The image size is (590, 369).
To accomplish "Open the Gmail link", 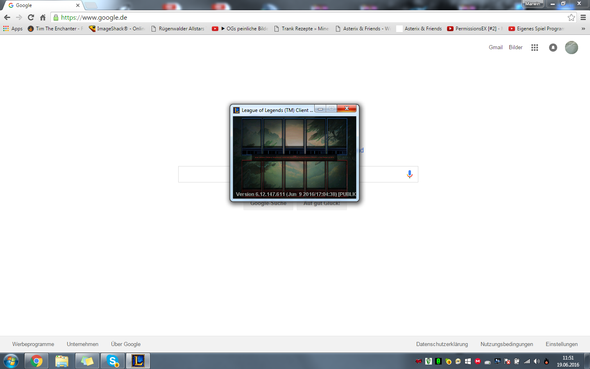I will pos(496,47).
